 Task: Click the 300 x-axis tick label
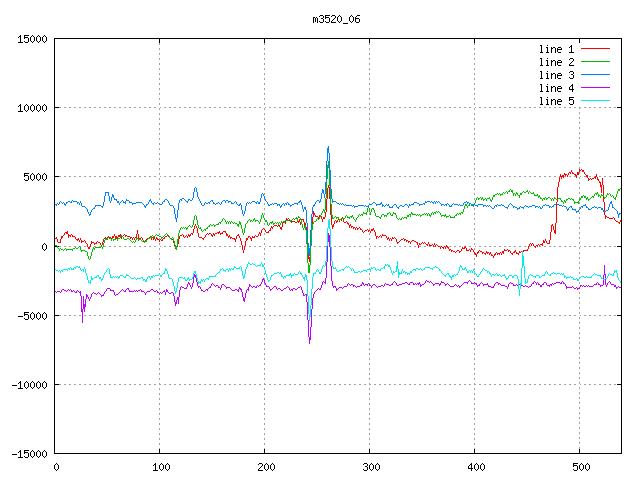click(x=370, y=466)
